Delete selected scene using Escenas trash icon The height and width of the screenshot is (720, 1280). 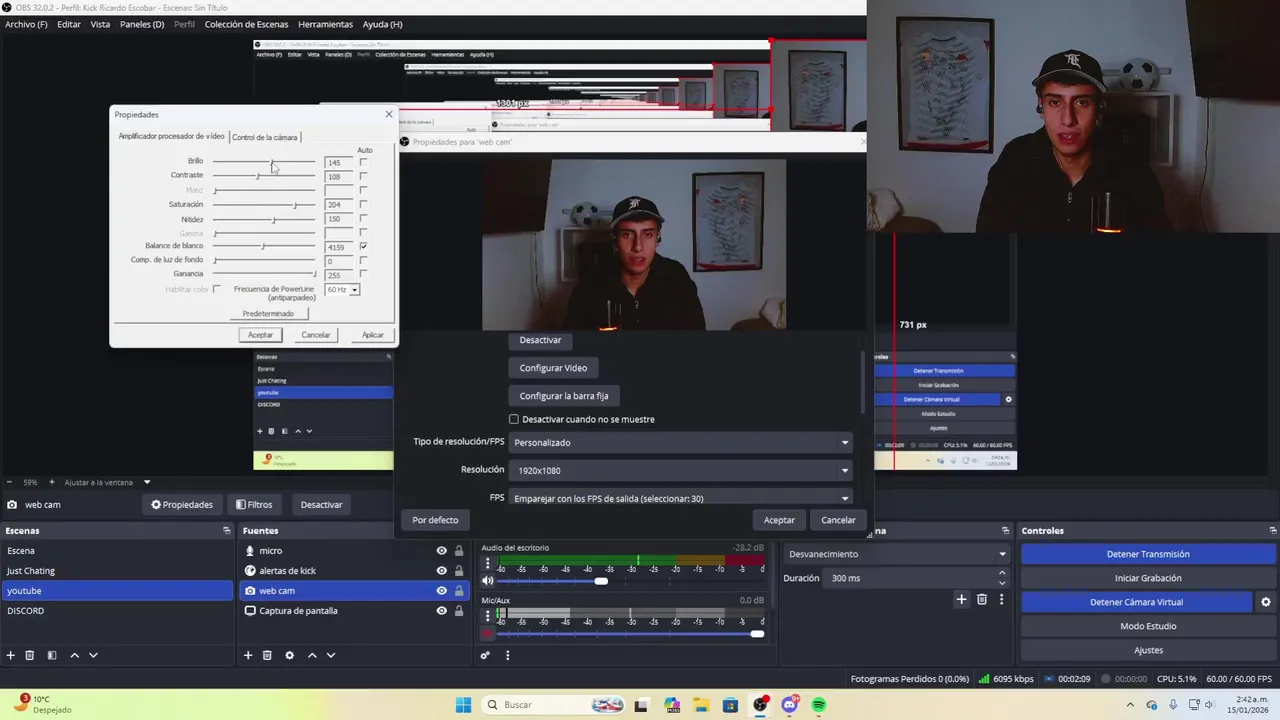click(x=30, y=655)
